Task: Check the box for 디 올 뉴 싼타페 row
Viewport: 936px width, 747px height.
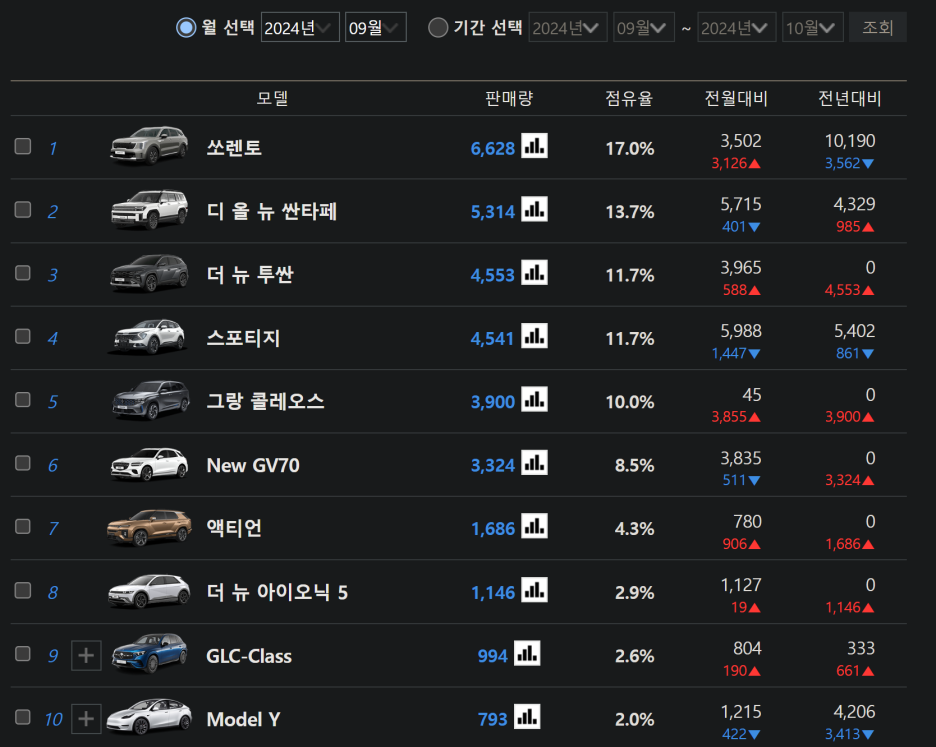Action: point(23,210)
